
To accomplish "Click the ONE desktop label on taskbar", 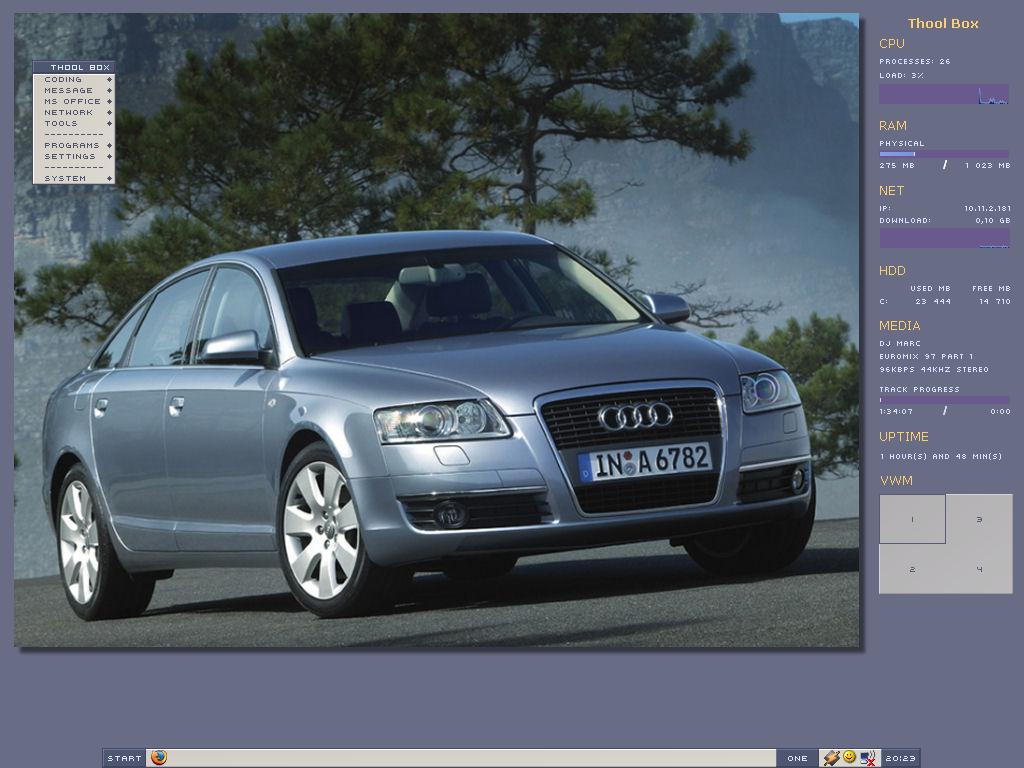I will coord(797,758).
